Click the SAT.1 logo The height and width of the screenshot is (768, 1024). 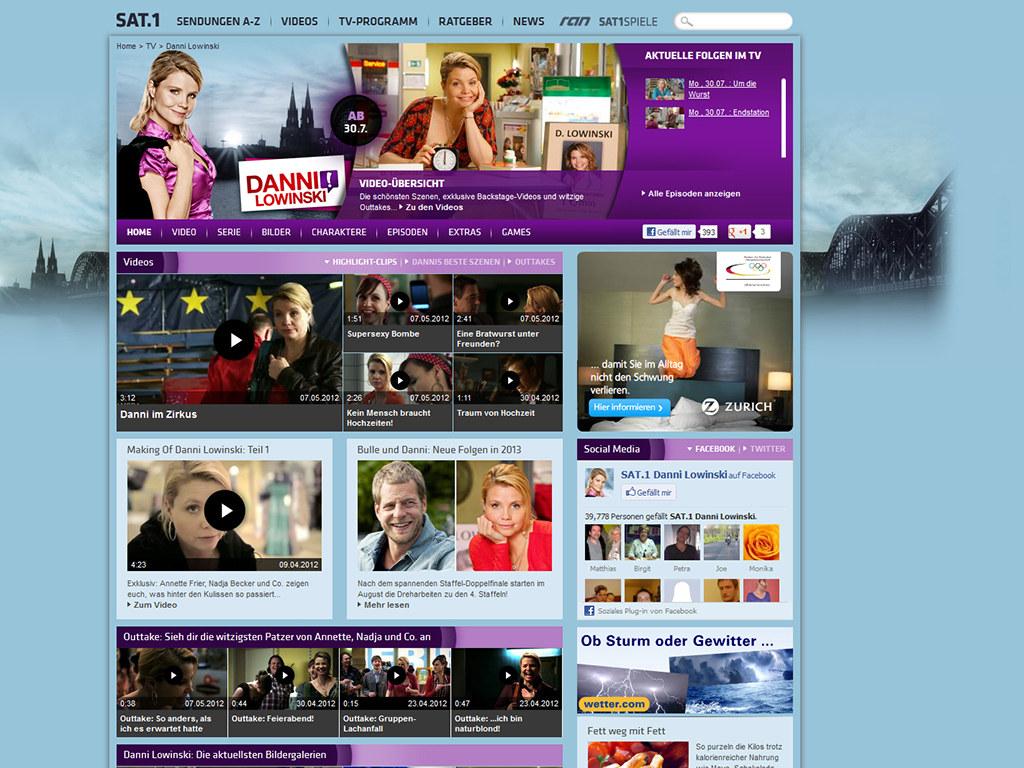(138, 20)
